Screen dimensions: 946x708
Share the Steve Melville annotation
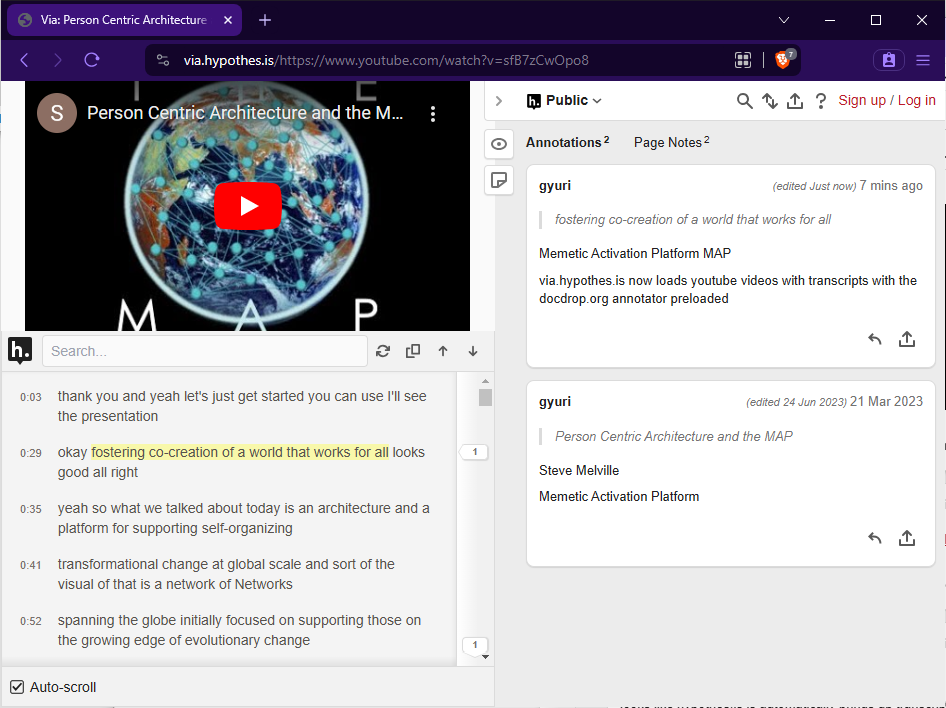click(907, 538)
